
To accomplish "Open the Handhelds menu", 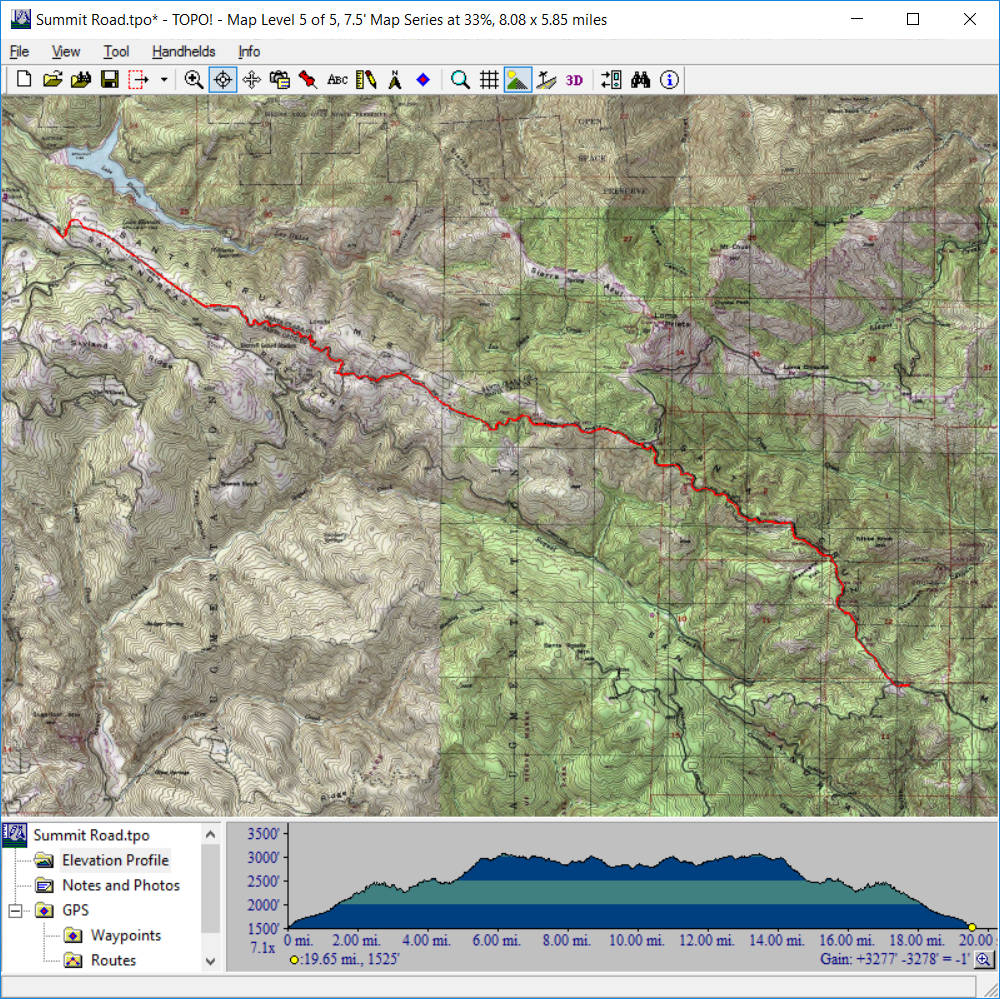I will click(x=183, y=51).
